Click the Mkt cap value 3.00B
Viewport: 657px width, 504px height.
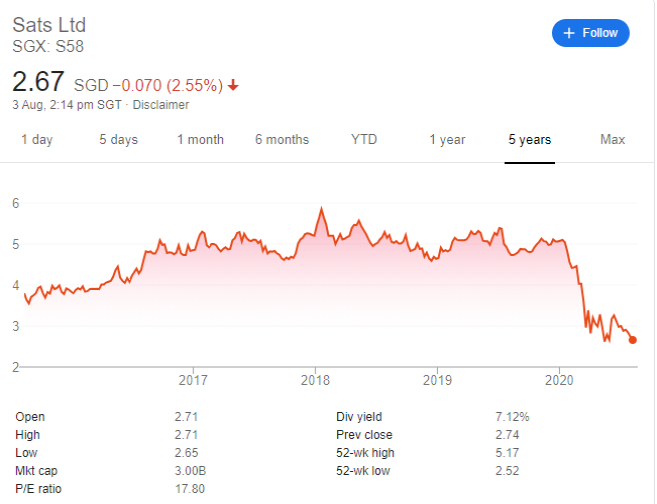pos(190,471)
